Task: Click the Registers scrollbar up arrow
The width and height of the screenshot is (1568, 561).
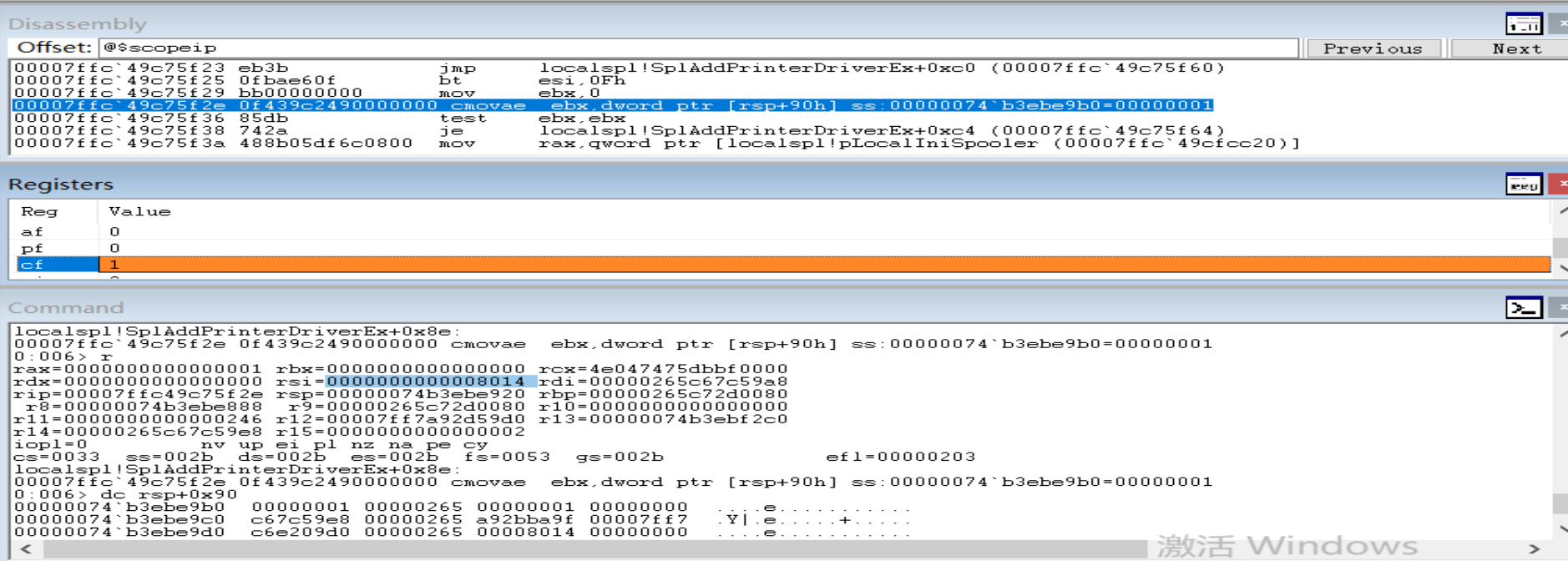Action: (x=1560, y=210)
